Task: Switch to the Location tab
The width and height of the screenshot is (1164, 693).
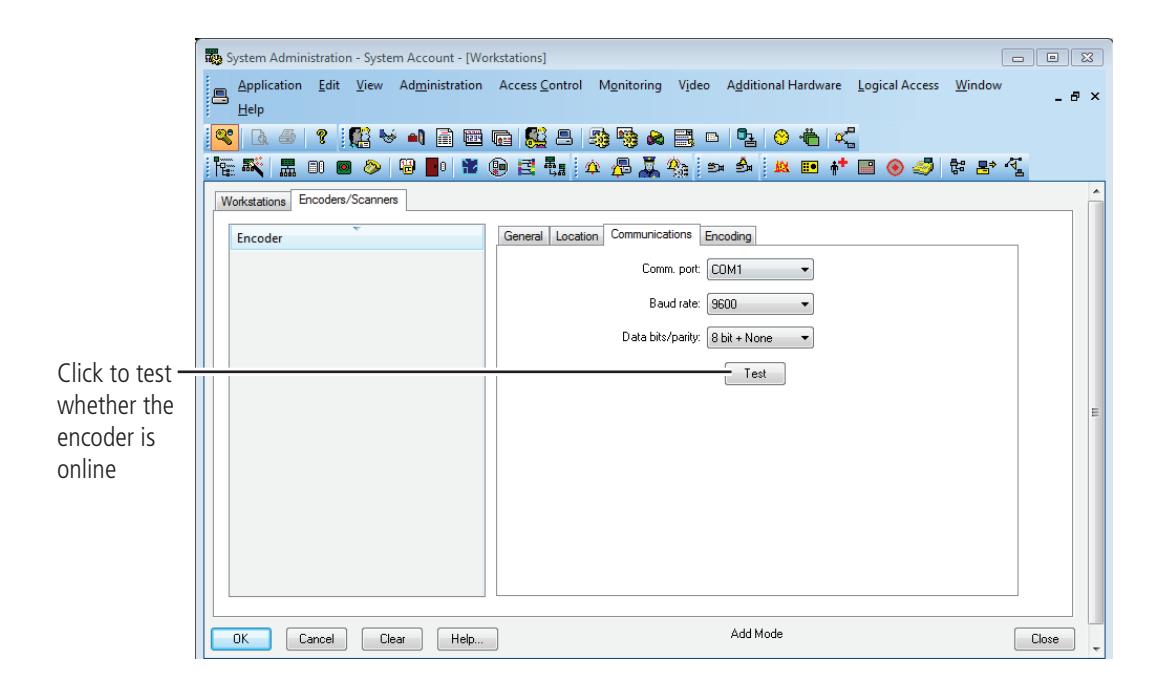Action: click(x=577, y=236)
